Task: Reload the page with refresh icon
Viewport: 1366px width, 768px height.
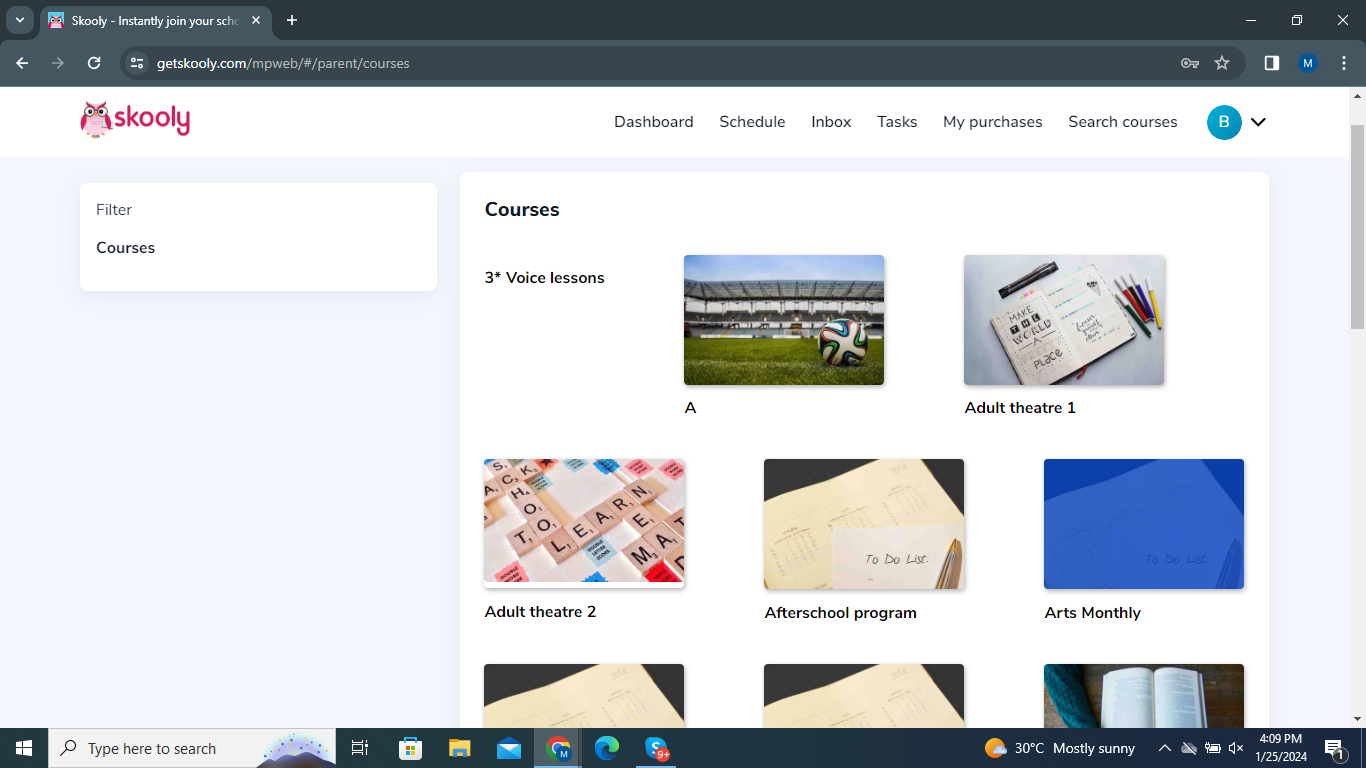Action: coord(94,63)
